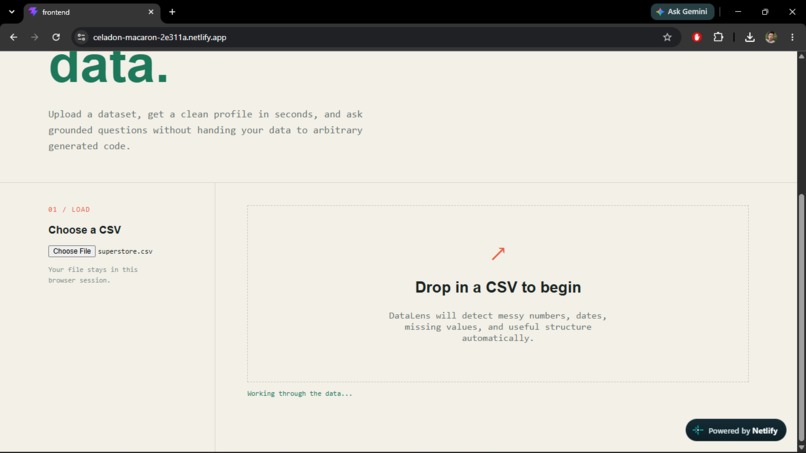Click the Drop in a CSV heading
Image resolution: width=806 pixels, height=453 pixels.
click(x=498, y=287)
